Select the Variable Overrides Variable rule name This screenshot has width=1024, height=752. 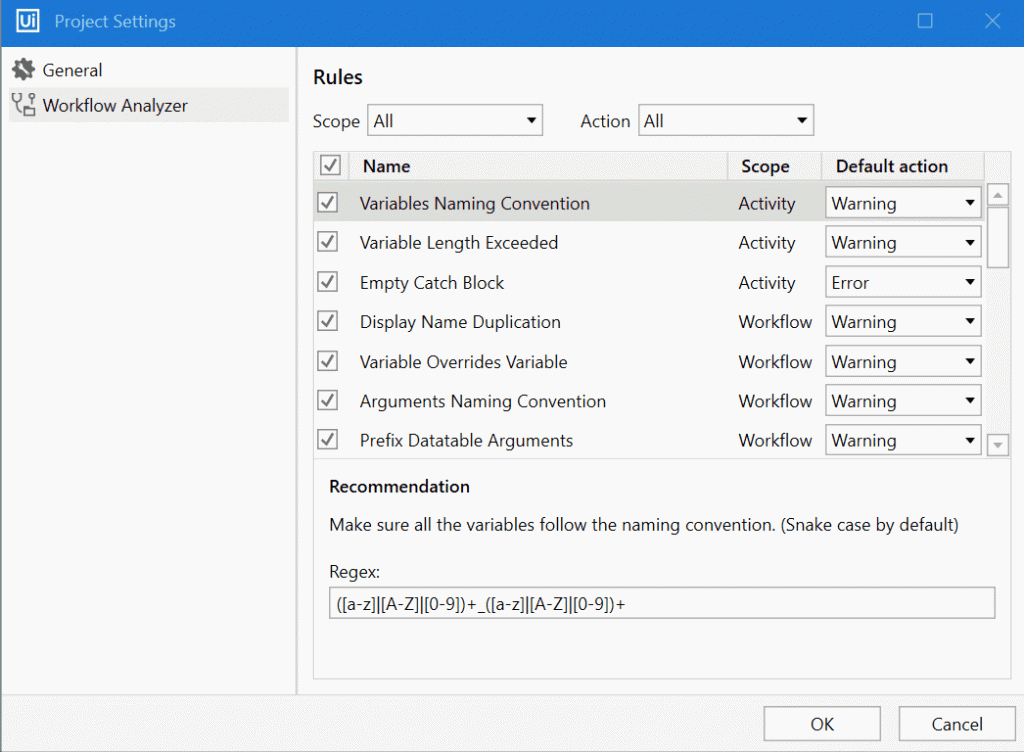(x=464, y=362)
